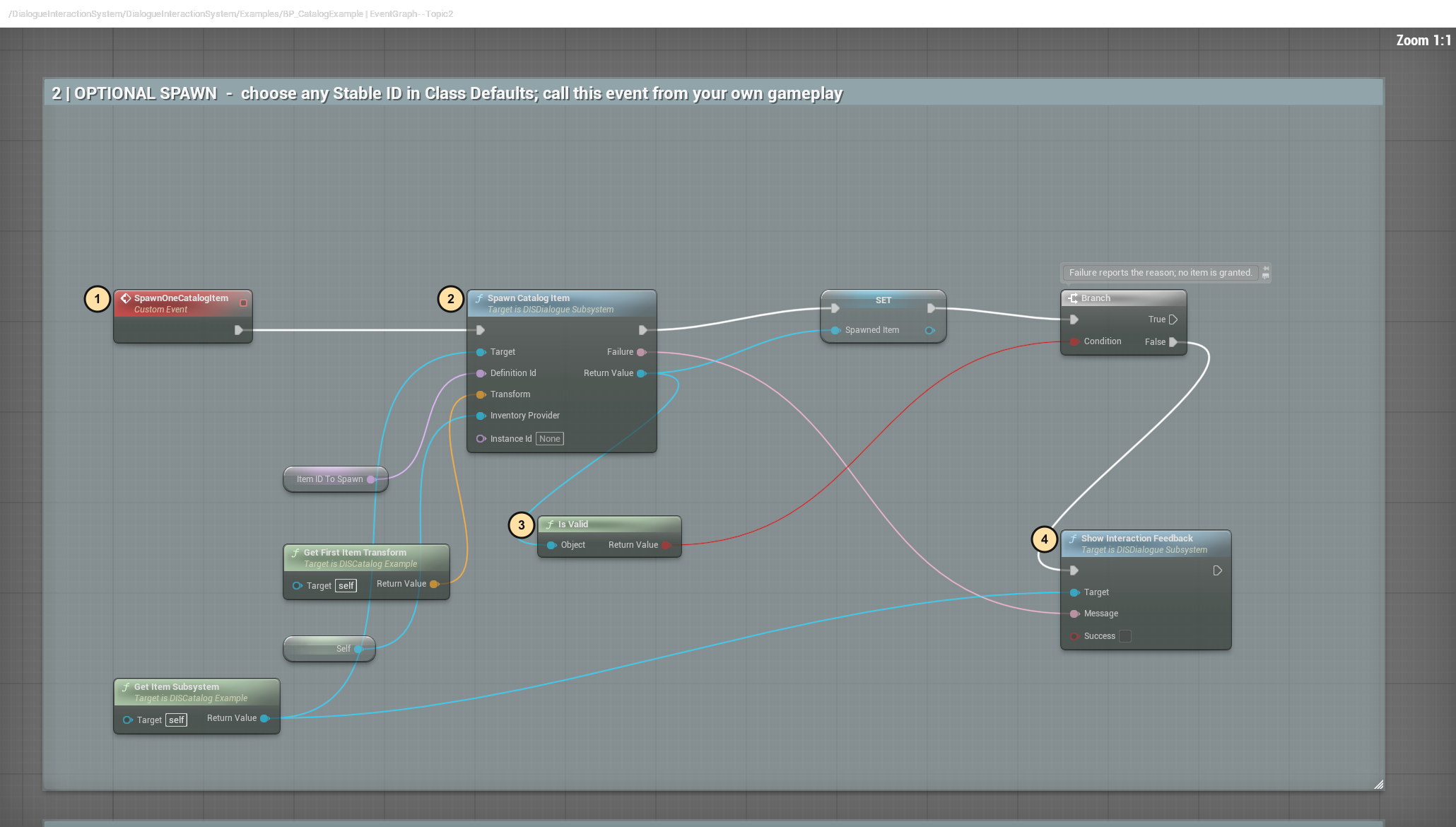Select the Show Interaction Feedback node header
Viewport: 1456px width, 827px height.
point(1146,544)
